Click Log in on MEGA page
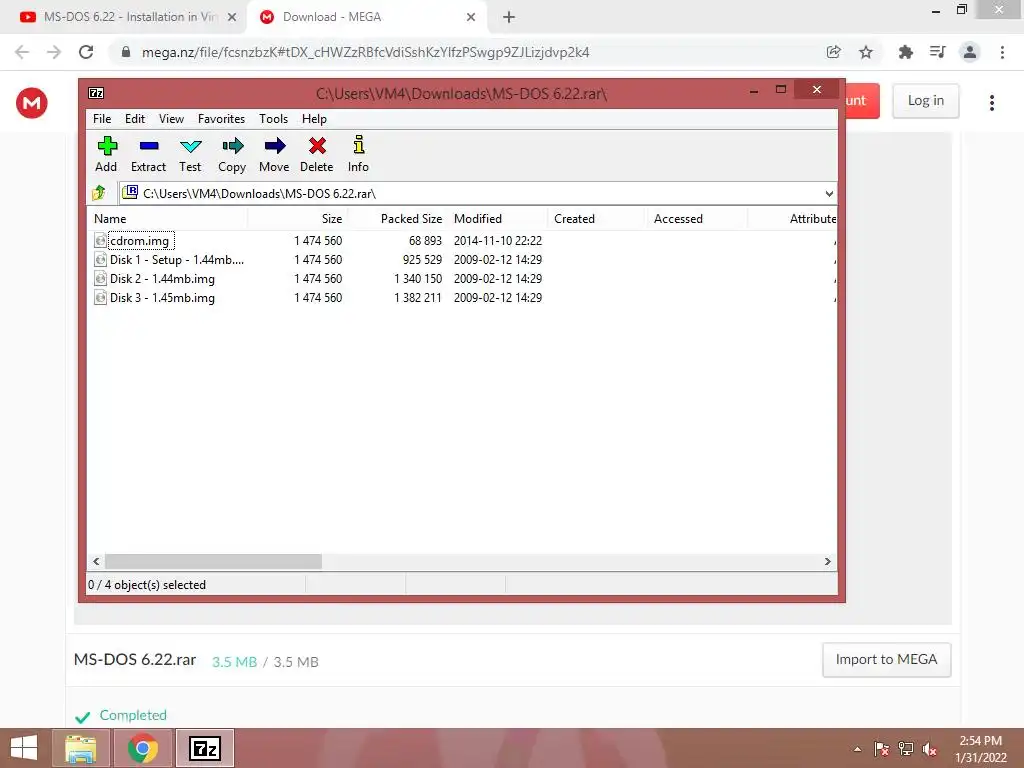 [925, 101]
